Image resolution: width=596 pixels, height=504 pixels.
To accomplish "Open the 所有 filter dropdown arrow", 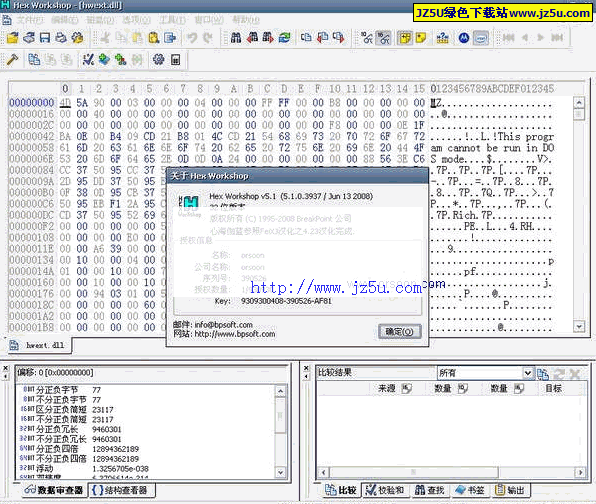I will (527, 373).
